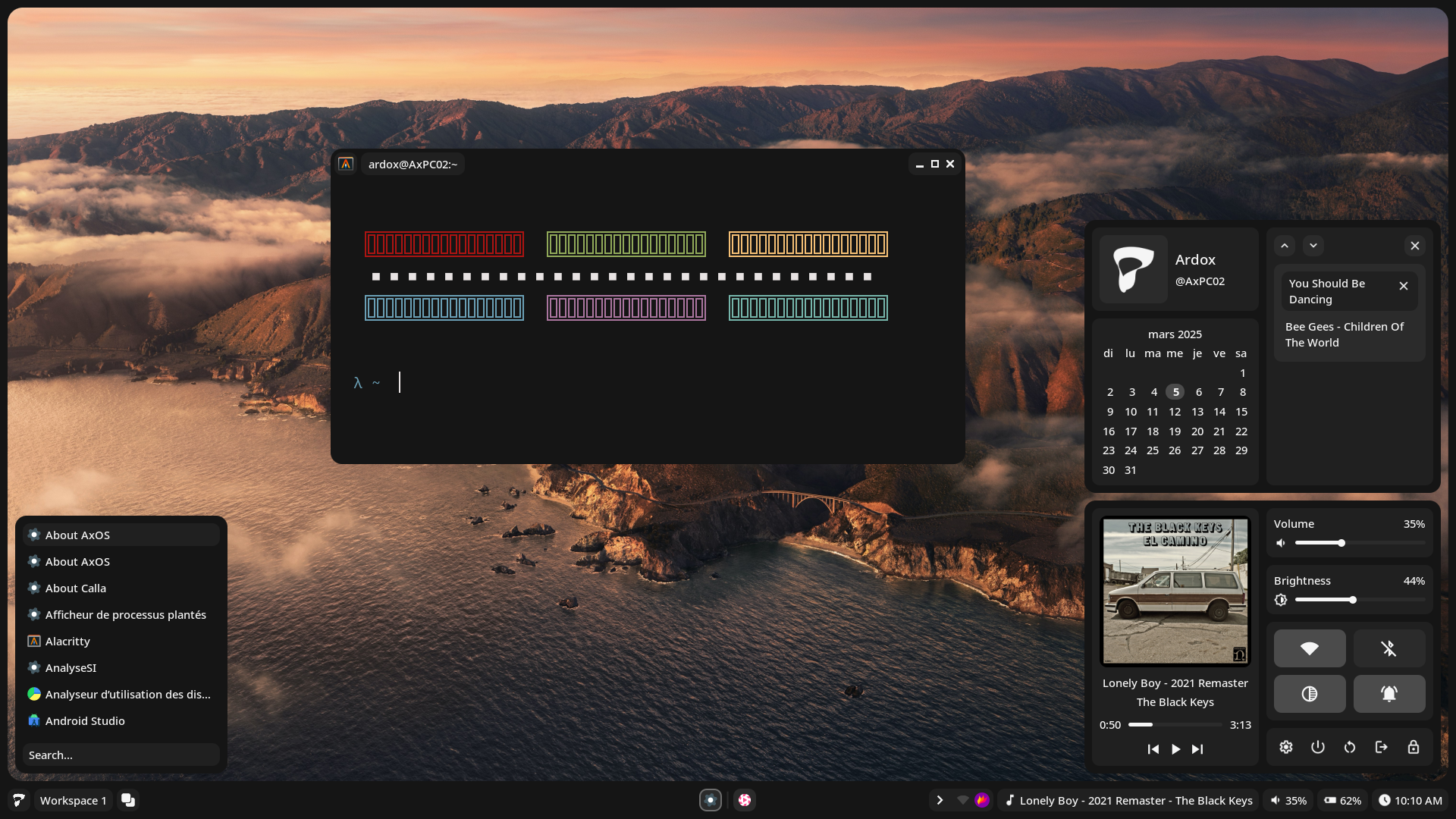Select Android Studio in the application menu

point(85,720)
